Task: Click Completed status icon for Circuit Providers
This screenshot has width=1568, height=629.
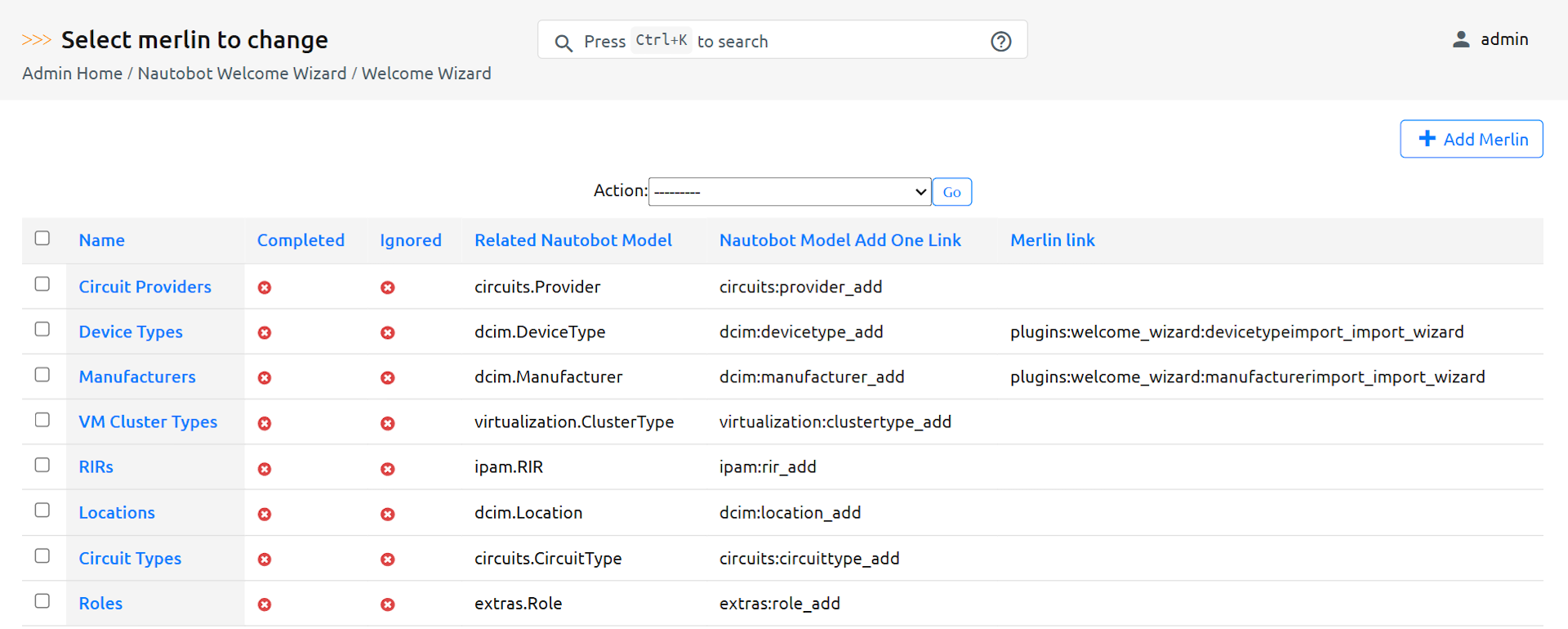Action: tap(265, 288)
